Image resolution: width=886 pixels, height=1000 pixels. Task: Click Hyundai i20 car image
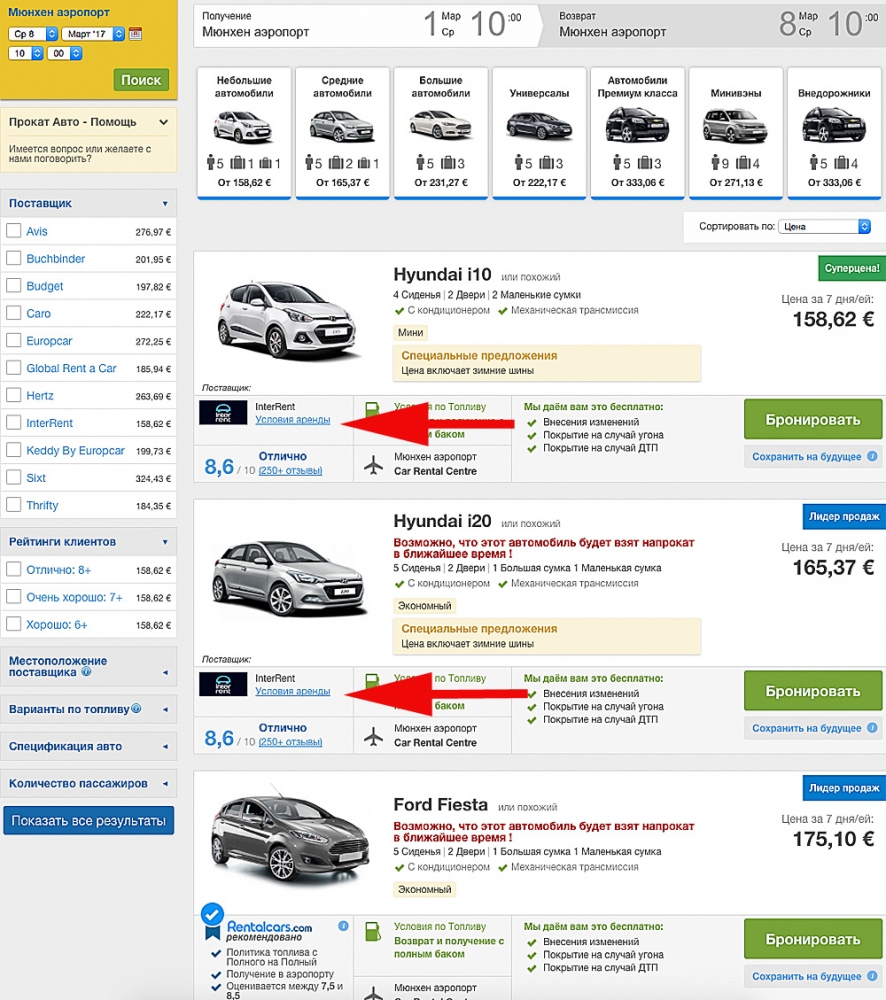tap(289, 578)
